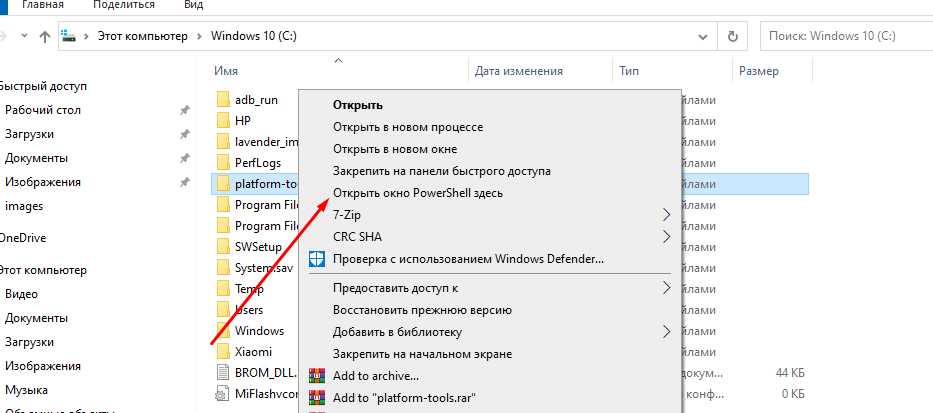Click the Windows 10 (C:) breadcrumb

click(254, 36)
